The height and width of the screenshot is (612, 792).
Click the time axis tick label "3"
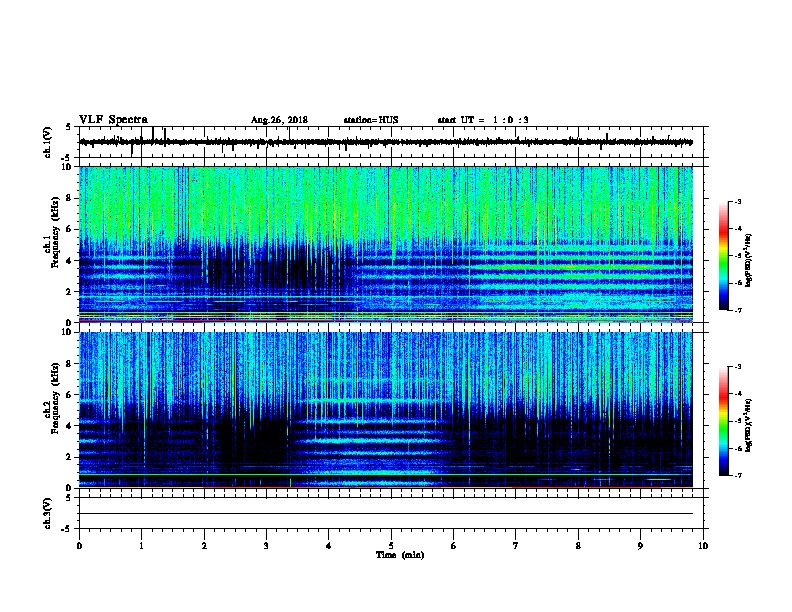[x=266, y=546]
